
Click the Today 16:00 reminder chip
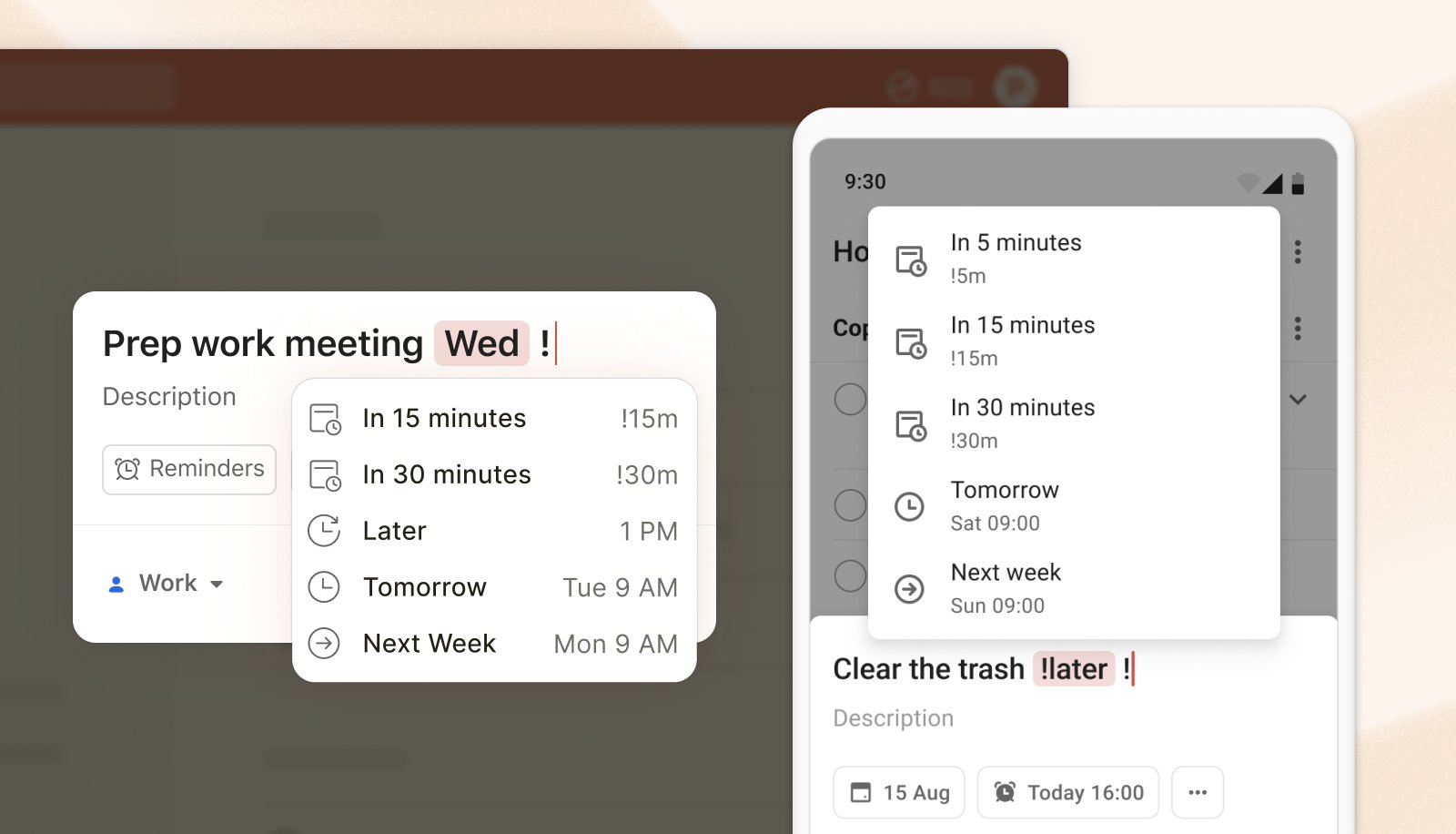[1067, 792]
